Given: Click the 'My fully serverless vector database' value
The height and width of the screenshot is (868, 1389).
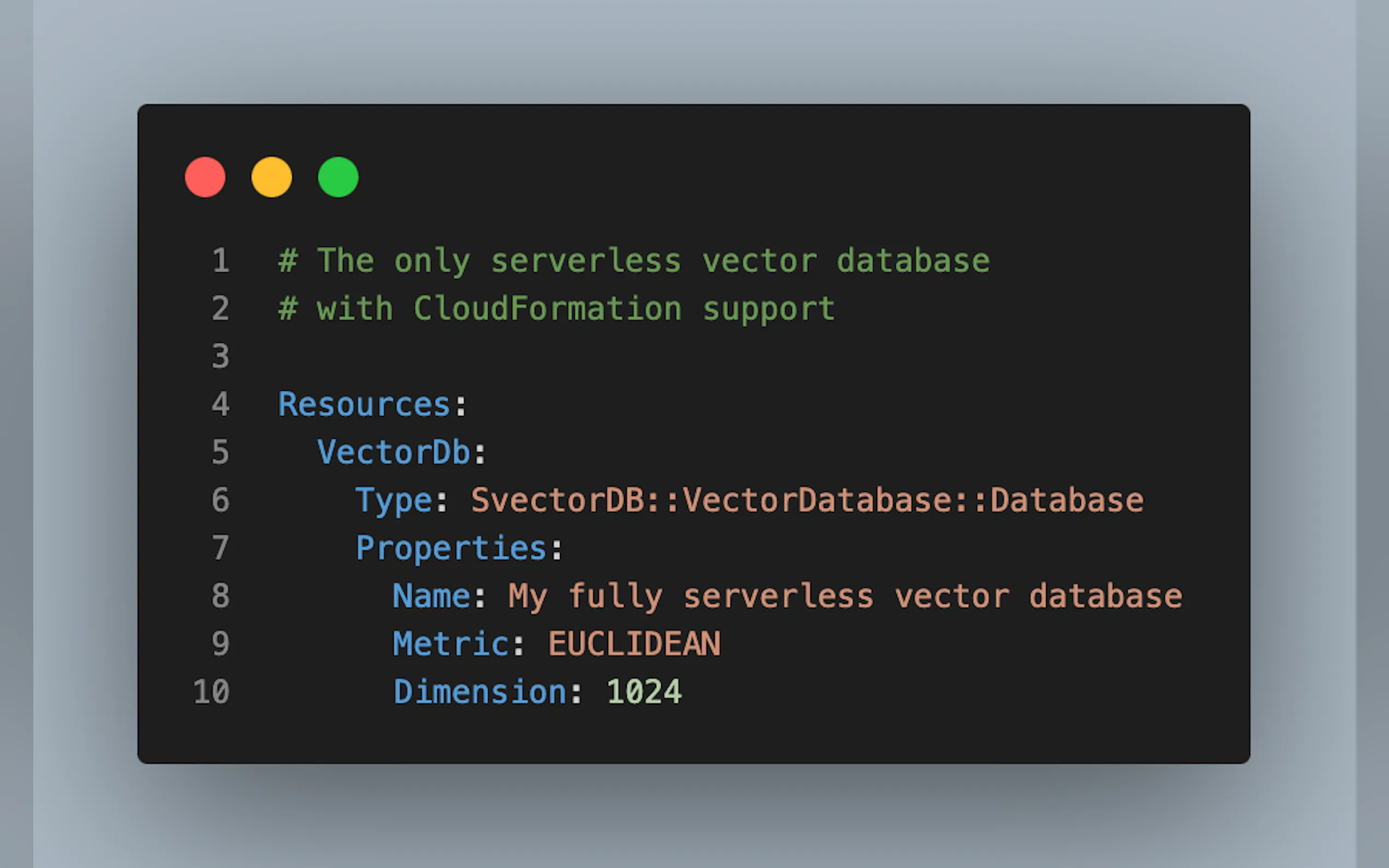Looking at the screenshot, I should 845,596.
